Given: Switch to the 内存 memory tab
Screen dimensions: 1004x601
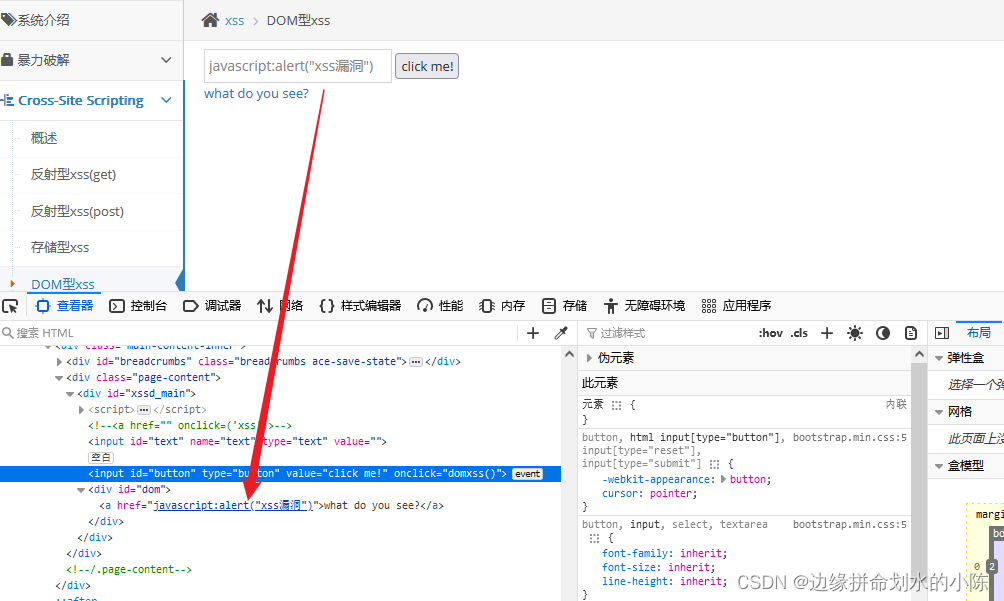Looking at the screenshot, I should pyautogui.click(x=503, y=306).
